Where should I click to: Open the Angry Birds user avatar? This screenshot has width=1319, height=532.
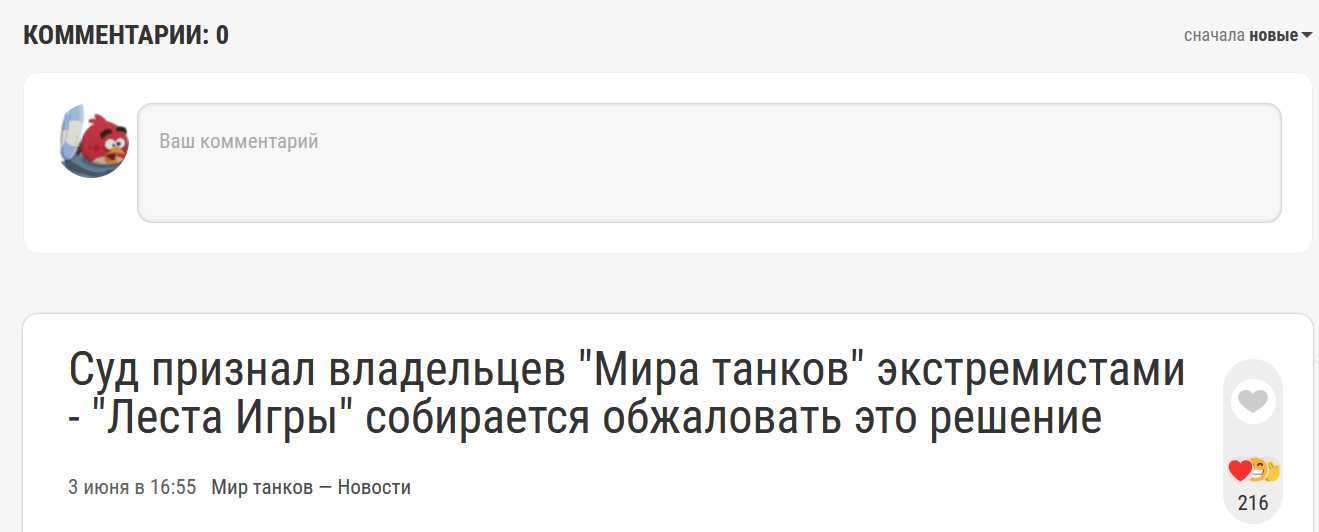click(x=93, y=142)
